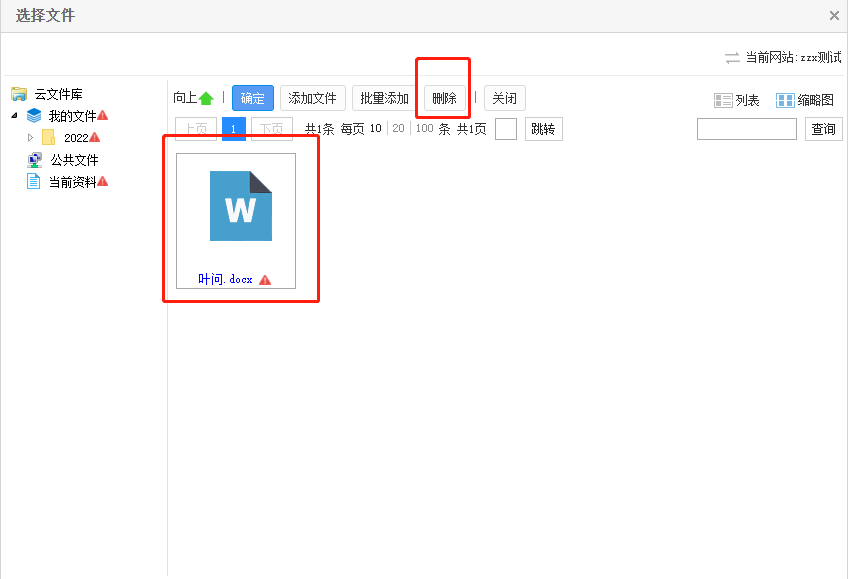This screenshot has height=579, width=848.
Task: Click the warning icon beside 当前资料
Action: pyautogui.click(x=102, y=182)
